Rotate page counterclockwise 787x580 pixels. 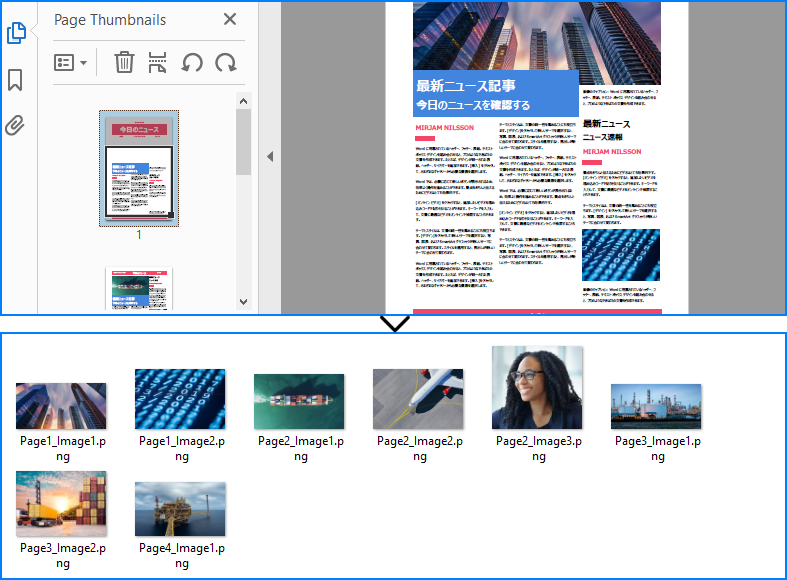click(192, 62)
